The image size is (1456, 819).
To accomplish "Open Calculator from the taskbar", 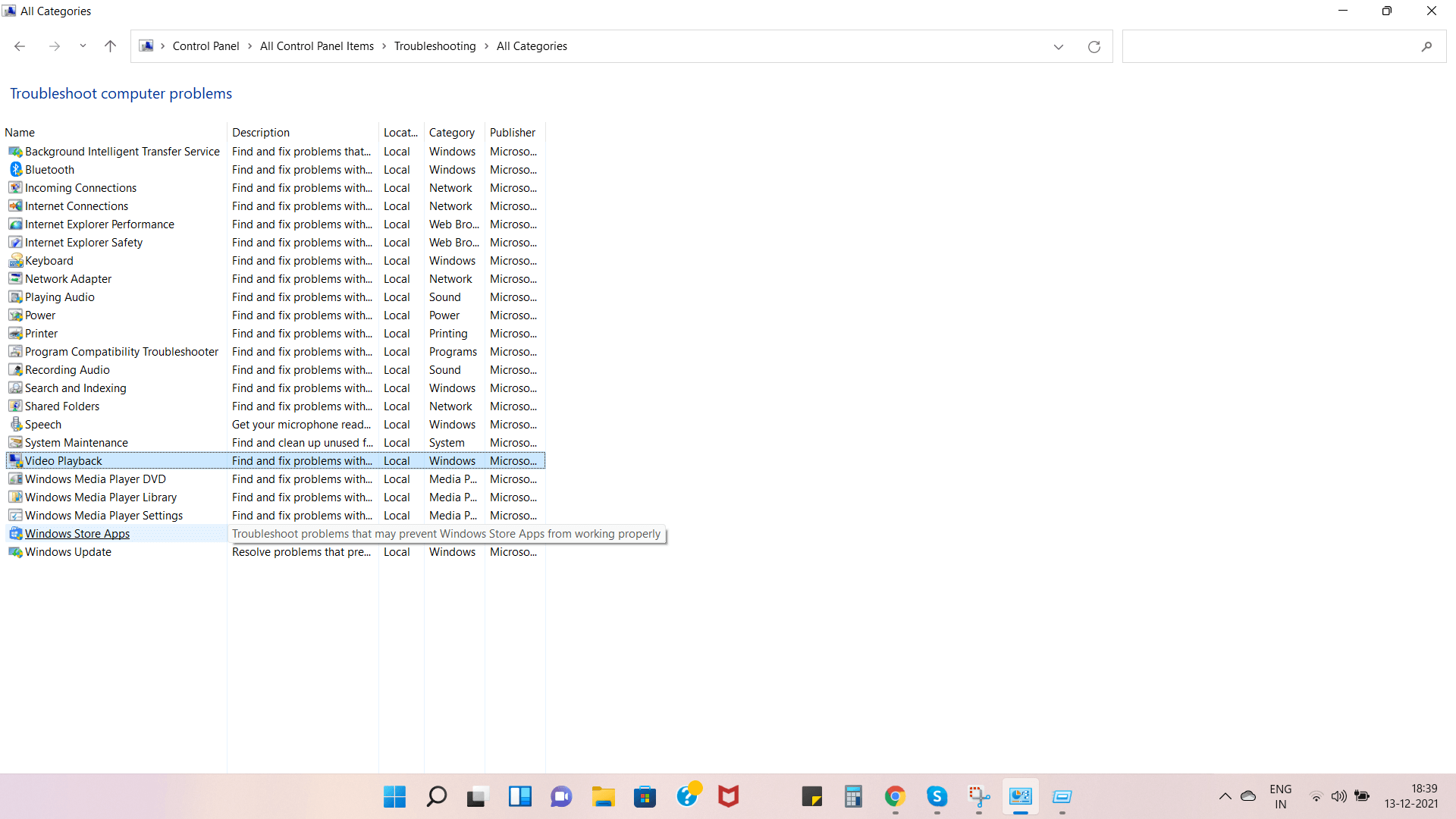I will tap(853, 796).
